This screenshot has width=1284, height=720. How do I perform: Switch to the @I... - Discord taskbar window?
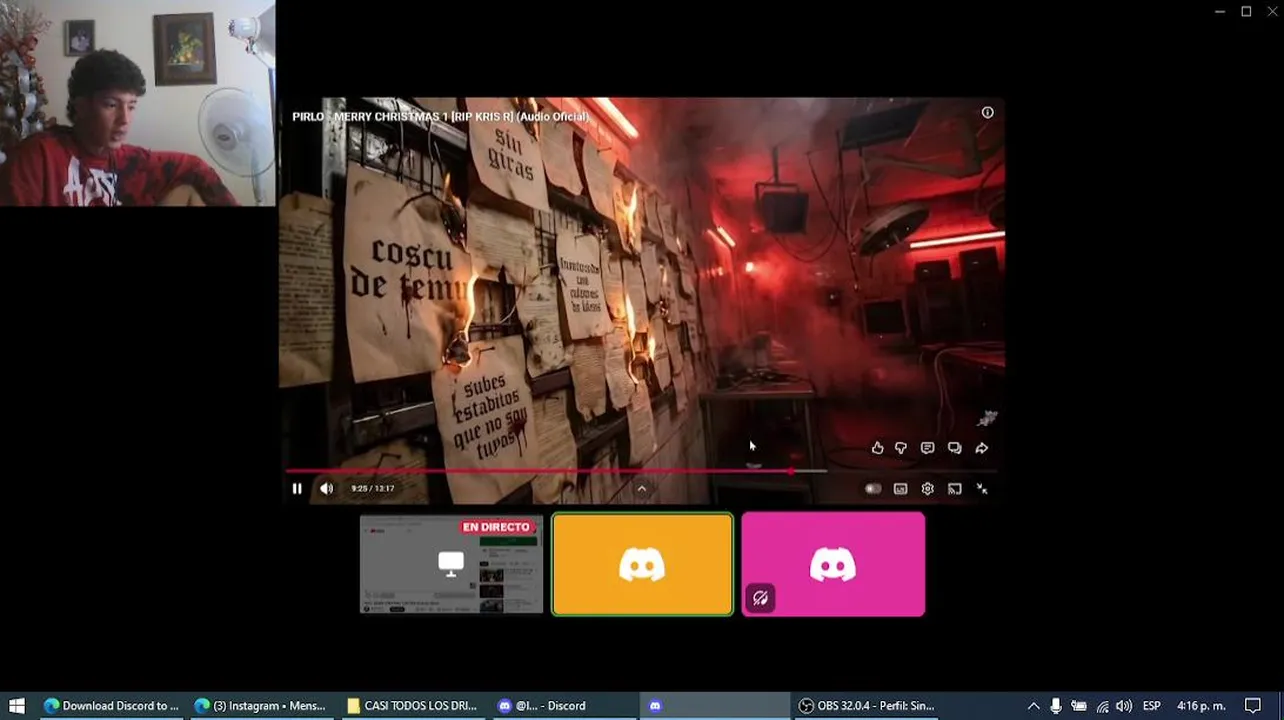point(562,706)
